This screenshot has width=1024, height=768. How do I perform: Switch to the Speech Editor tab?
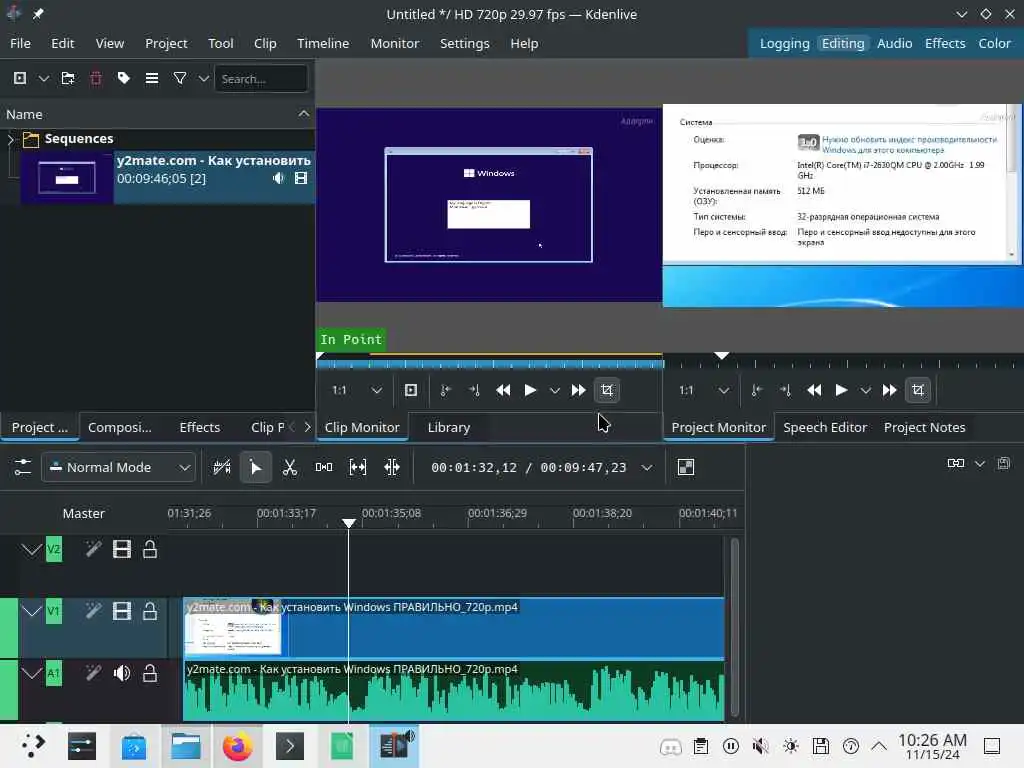coord(825,427)
